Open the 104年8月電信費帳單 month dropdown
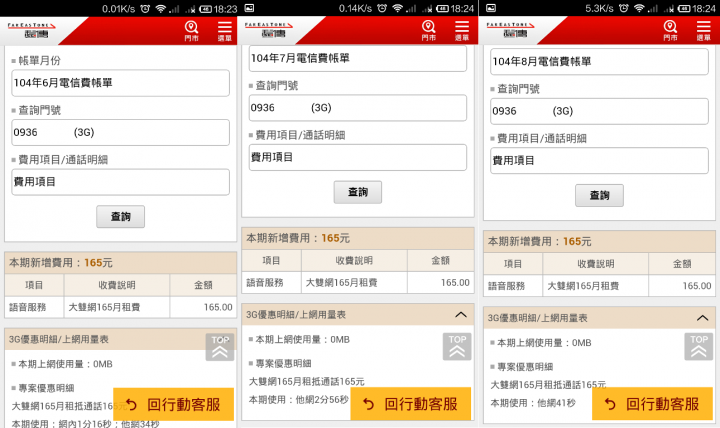This screenshot has height=428, width=720. pos(599,62)
